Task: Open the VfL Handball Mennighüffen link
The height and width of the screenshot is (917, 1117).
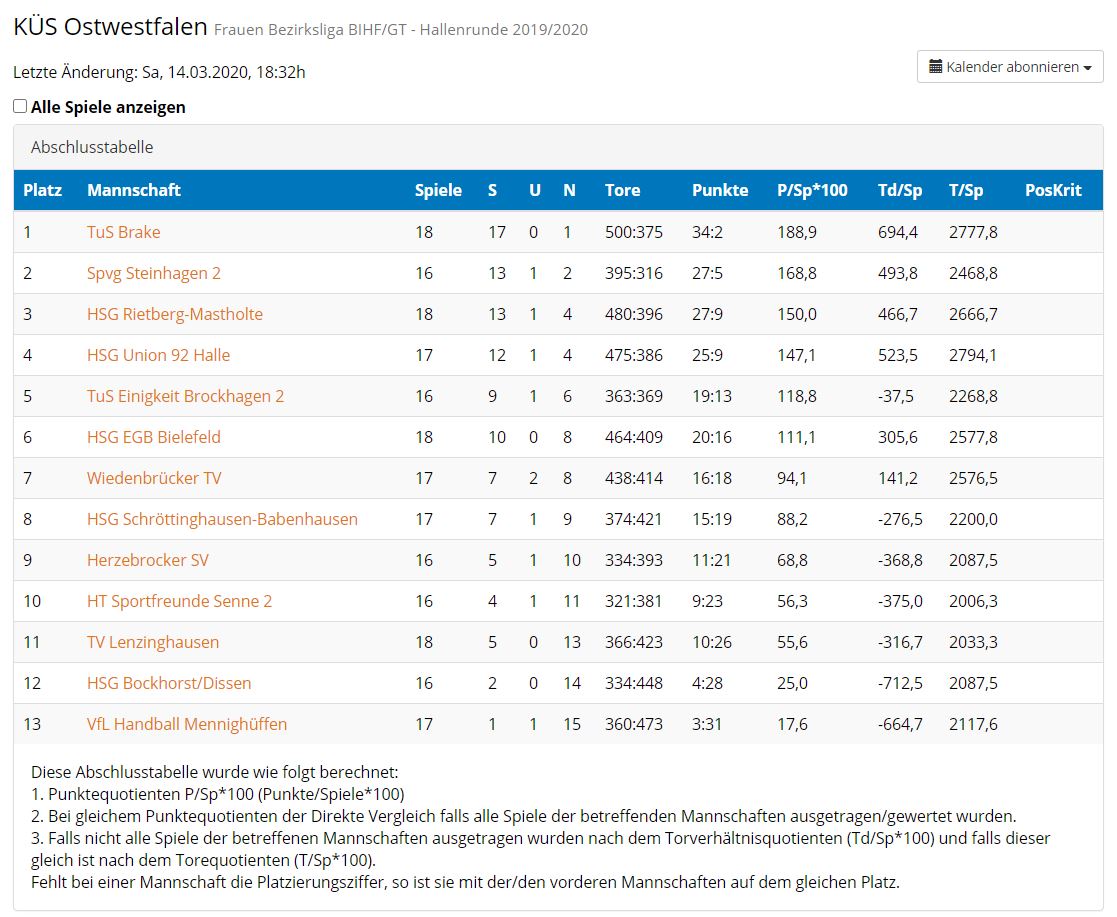Action: [x=187, y=725]
